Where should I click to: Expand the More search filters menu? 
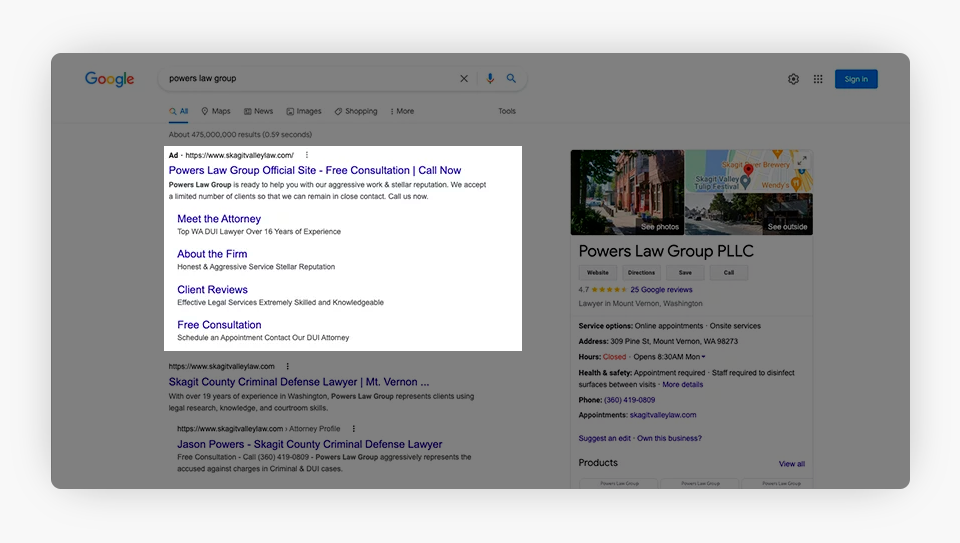402,111
